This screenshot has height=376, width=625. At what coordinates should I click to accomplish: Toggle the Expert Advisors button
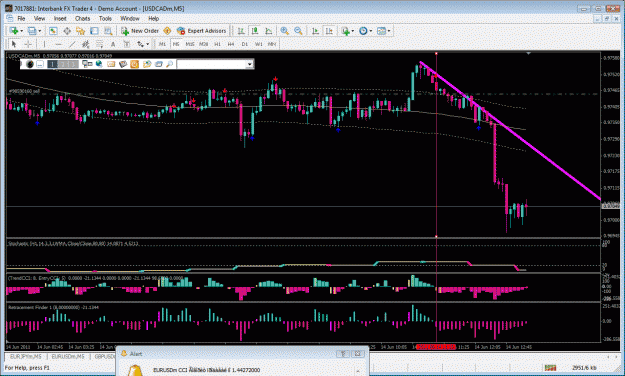tap(202, 31)
